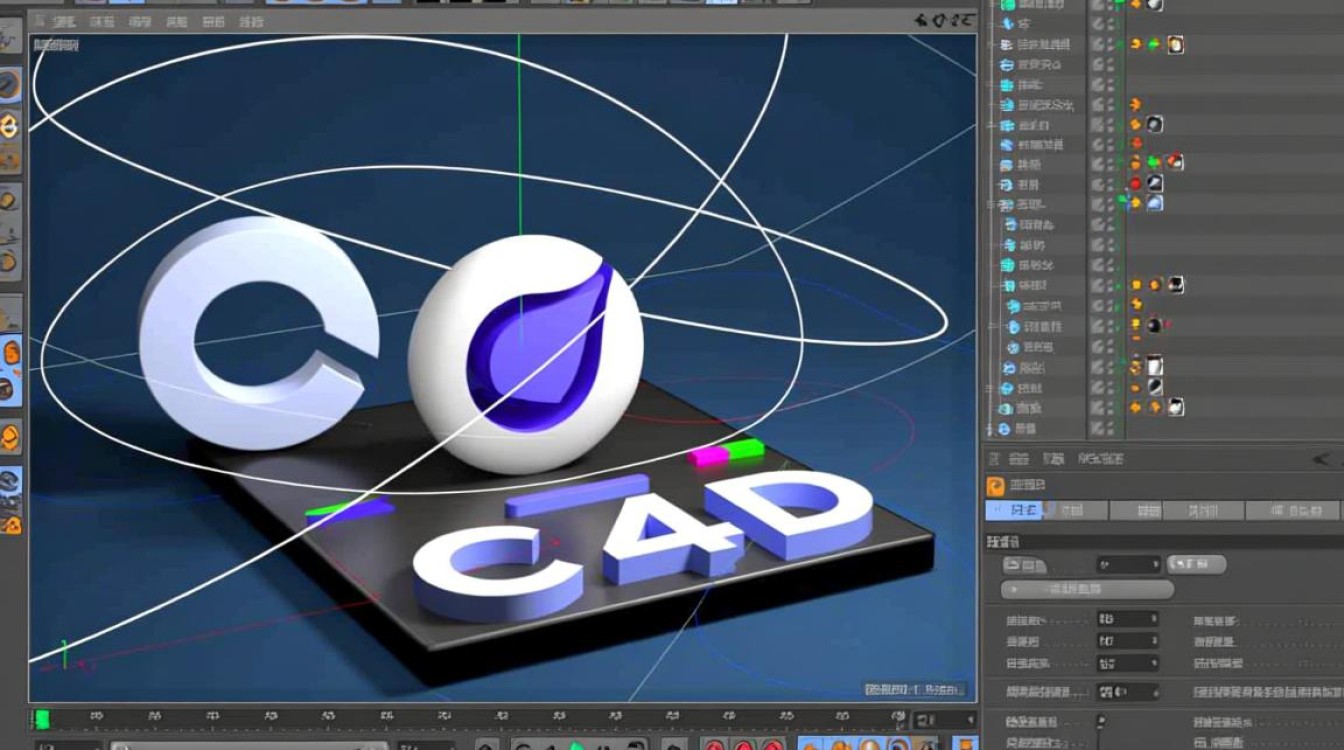Select the white sphere with purple logo
This screenshot has height=750, width=1344.
tap(525, 352)
